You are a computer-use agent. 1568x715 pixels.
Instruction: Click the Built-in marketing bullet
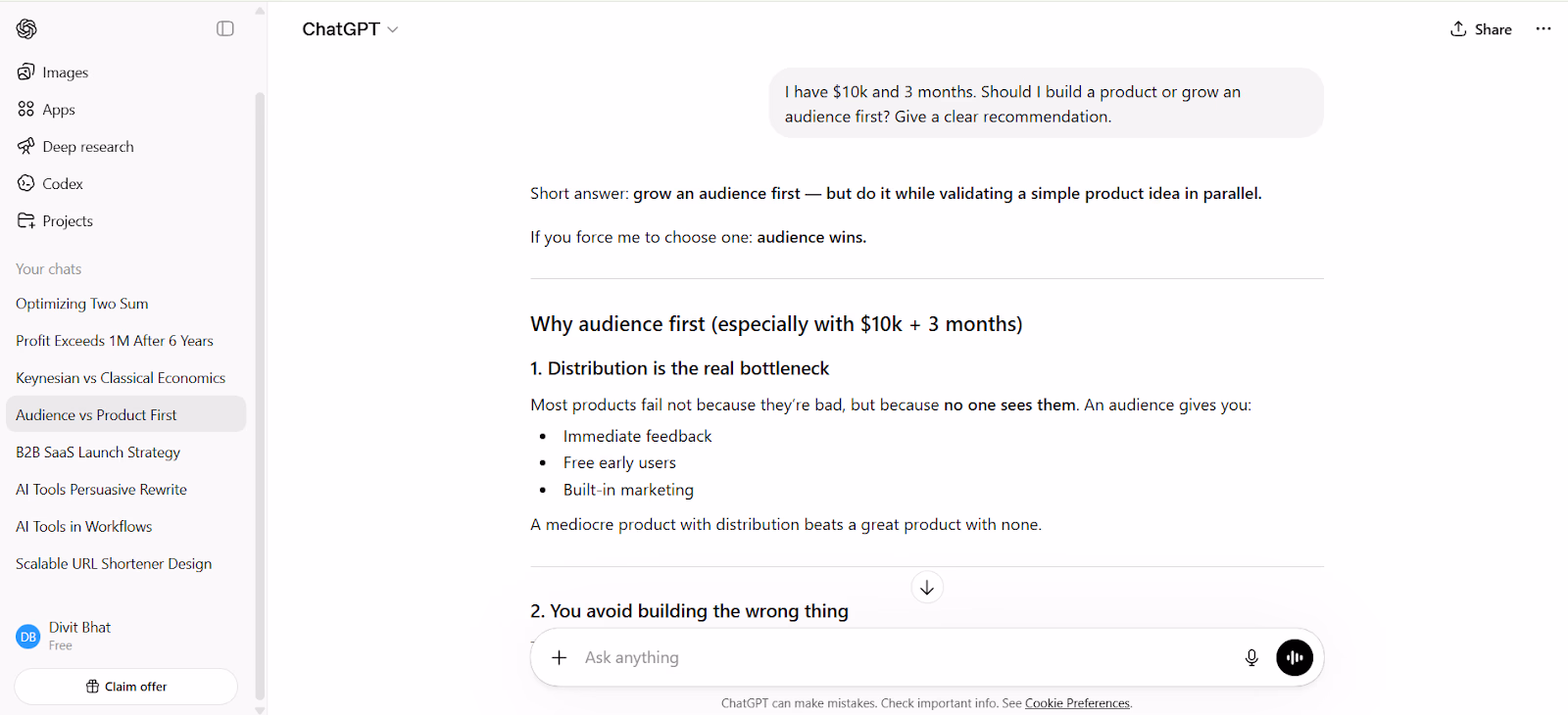tap(628, 490)
